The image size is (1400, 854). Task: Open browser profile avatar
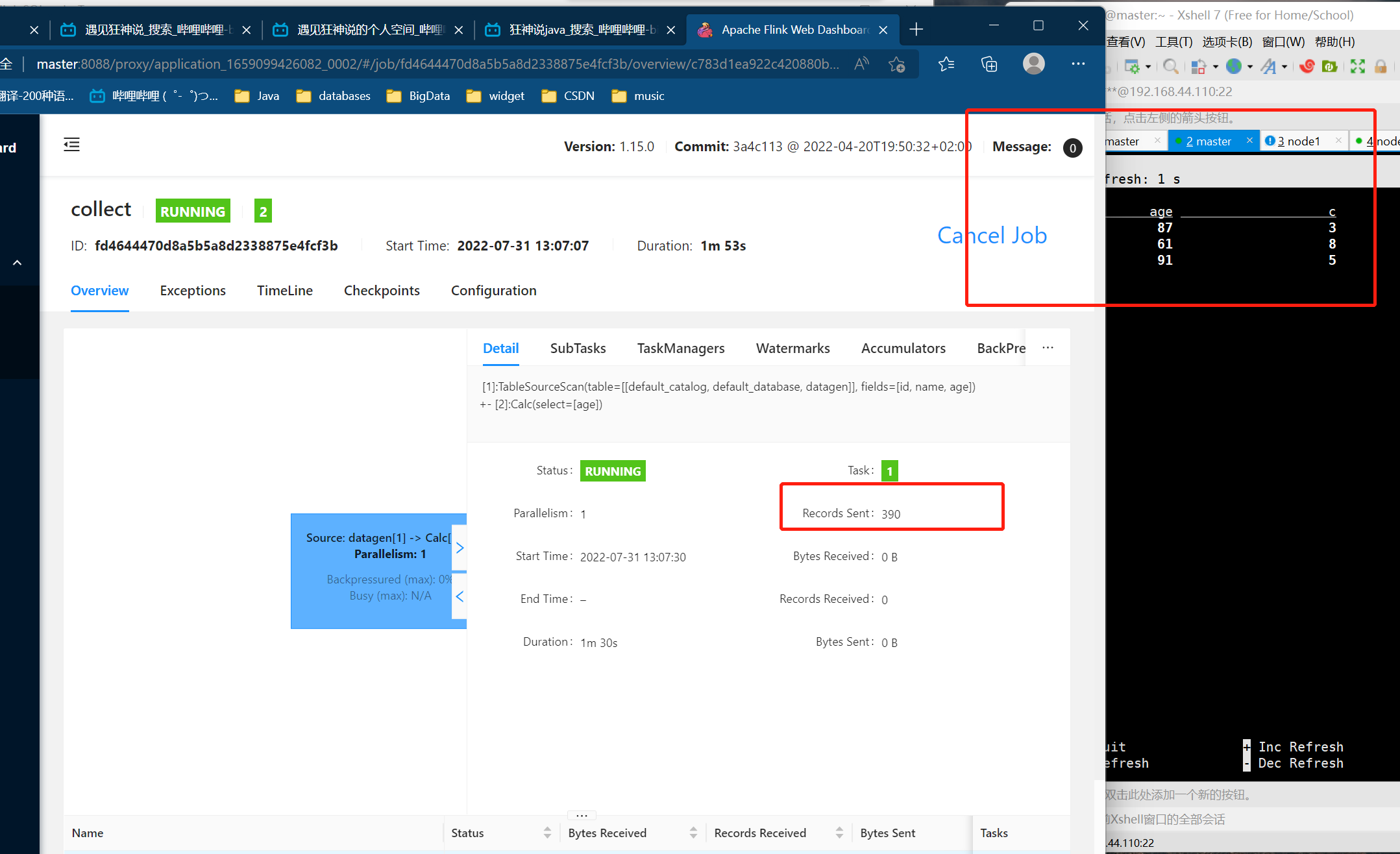[1033, 64]
